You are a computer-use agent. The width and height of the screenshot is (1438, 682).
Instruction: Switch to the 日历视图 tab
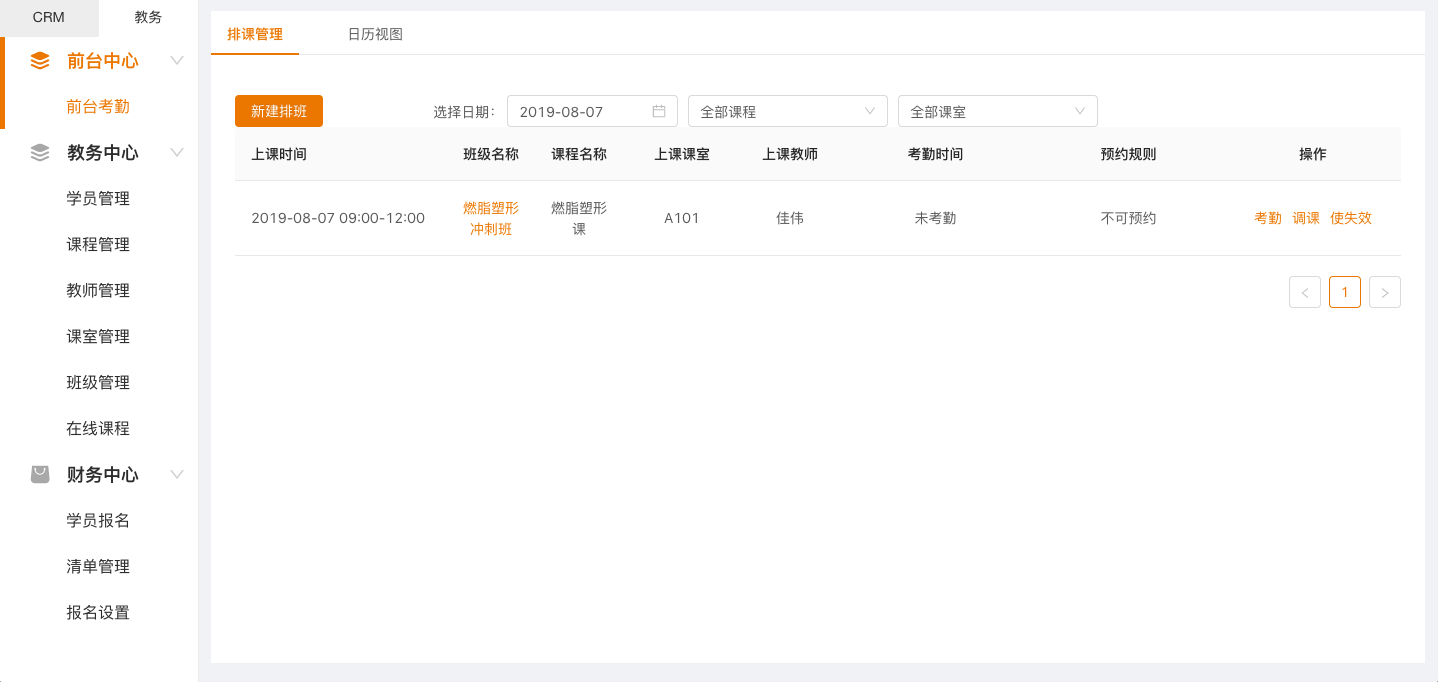pyautogui.click(x=375, y=34)
